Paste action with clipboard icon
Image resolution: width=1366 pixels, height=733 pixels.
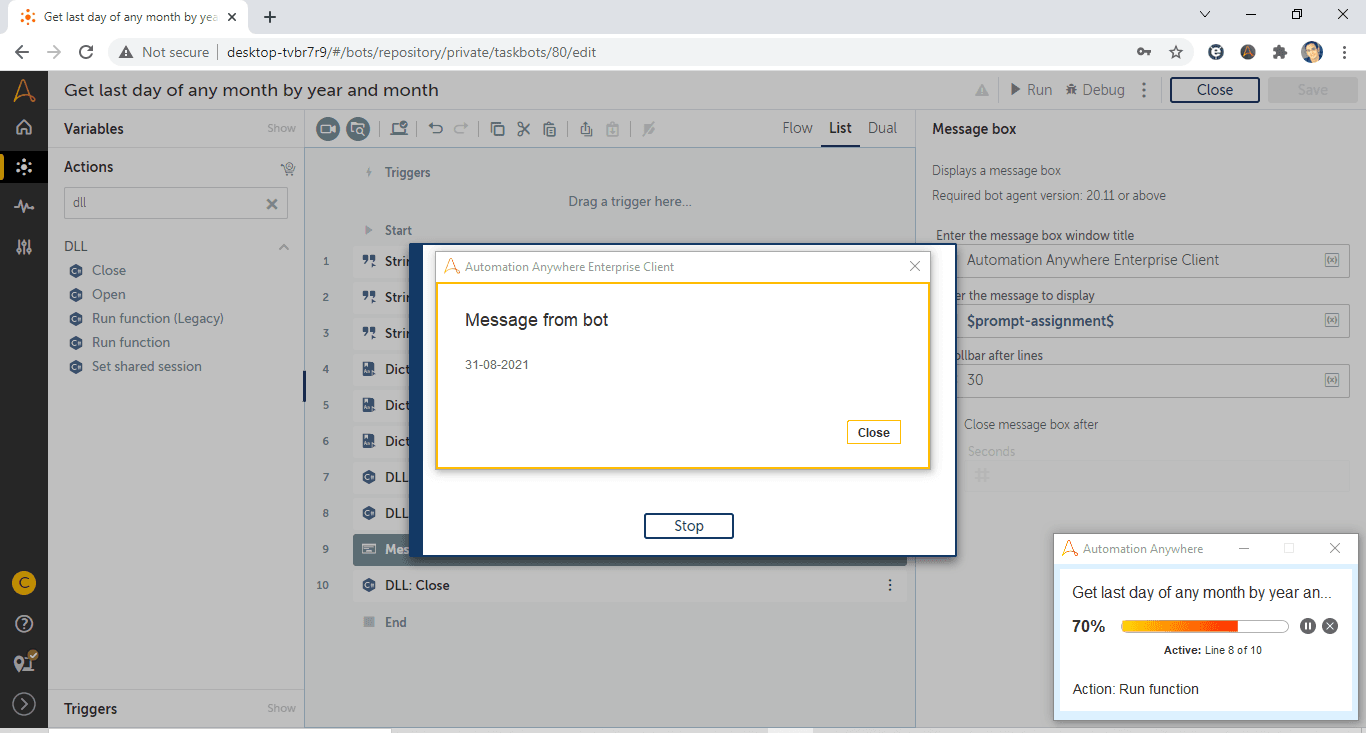[549, 128]
